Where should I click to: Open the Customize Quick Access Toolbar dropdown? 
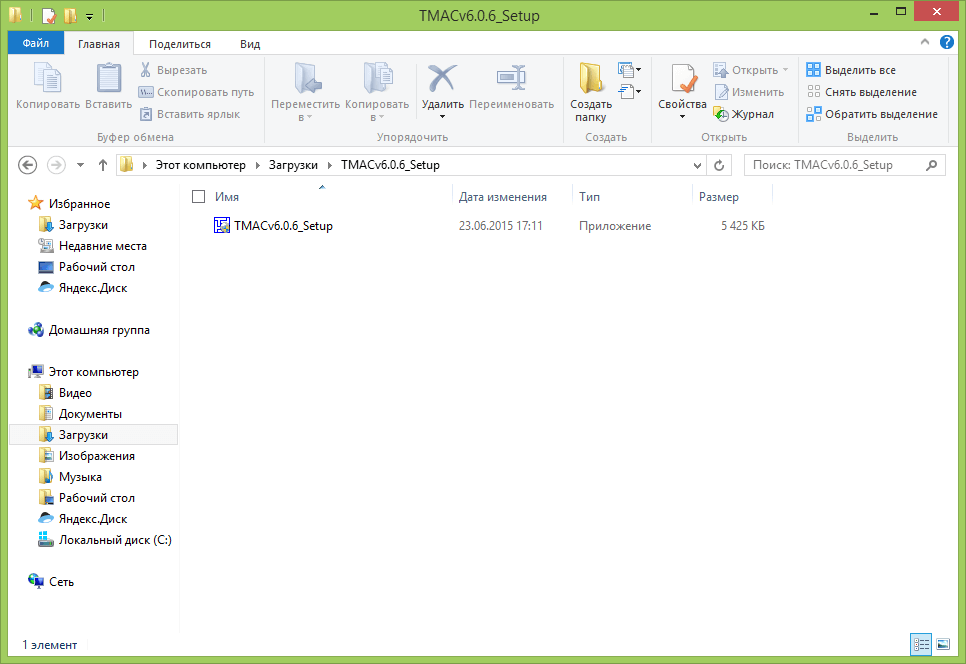(x=89, y=17)
